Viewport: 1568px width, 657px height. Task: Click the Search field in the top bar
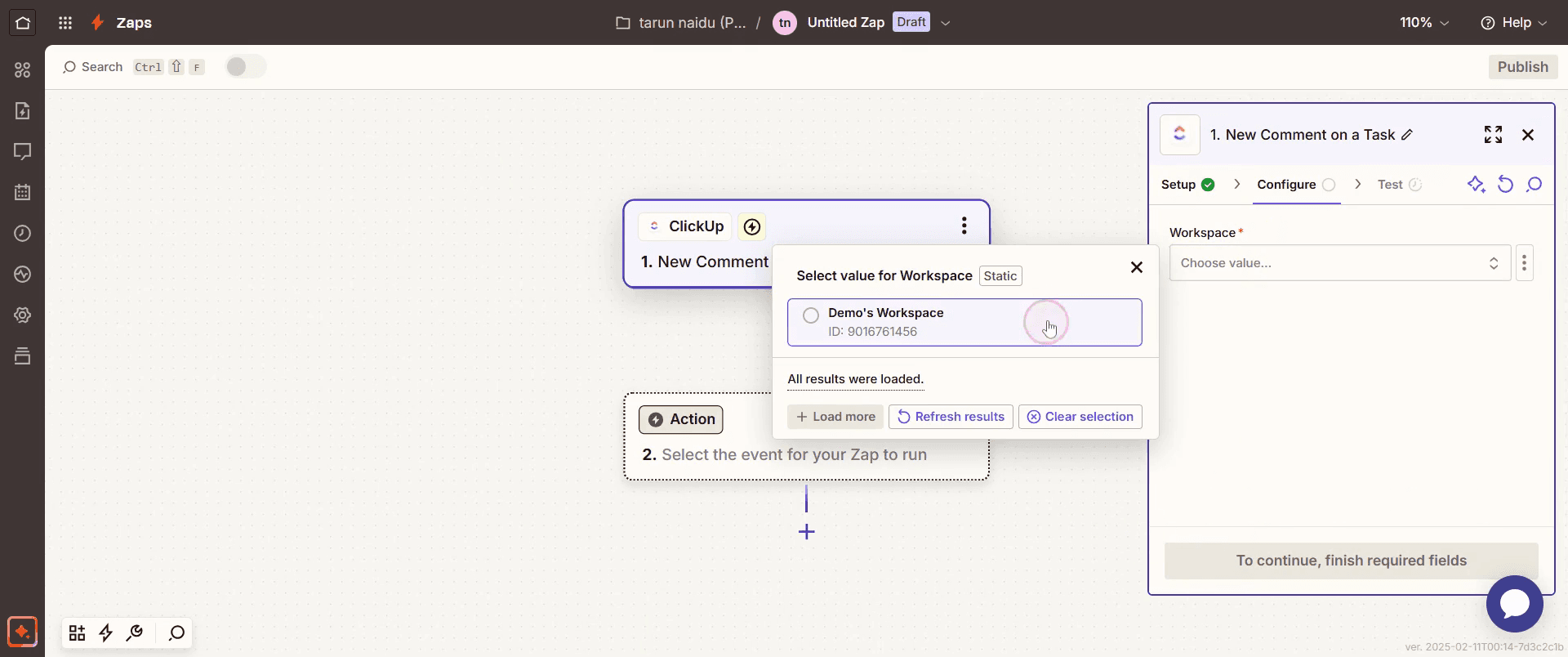[133, 67]
